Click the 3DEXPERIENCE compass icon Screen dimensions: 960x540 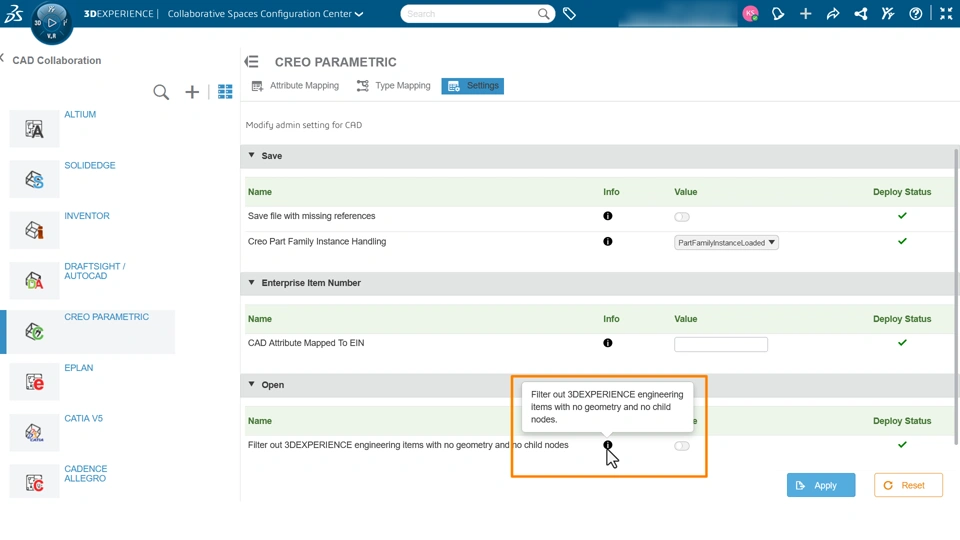pyautogui.click(x=51, y=23)
